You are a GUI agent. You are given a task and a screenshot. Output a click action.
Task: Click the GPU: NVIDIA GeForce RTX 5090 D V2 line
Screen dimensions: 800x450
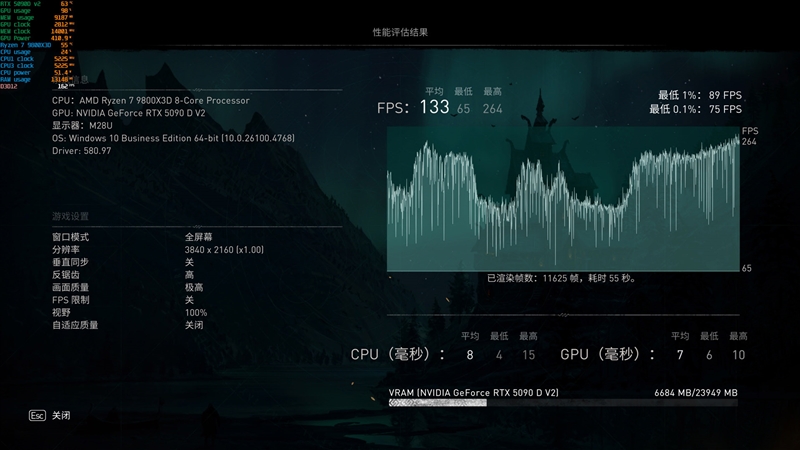coord(129,113)
